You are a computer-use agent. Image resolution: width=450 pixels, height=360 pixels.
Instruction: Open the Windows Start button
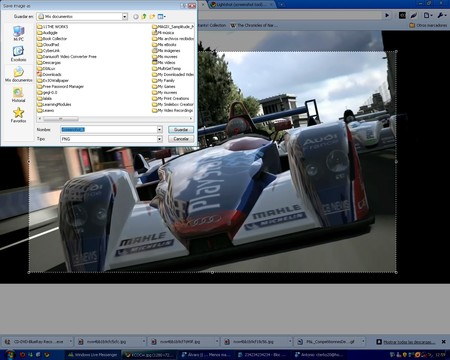(x=9, y=355)
